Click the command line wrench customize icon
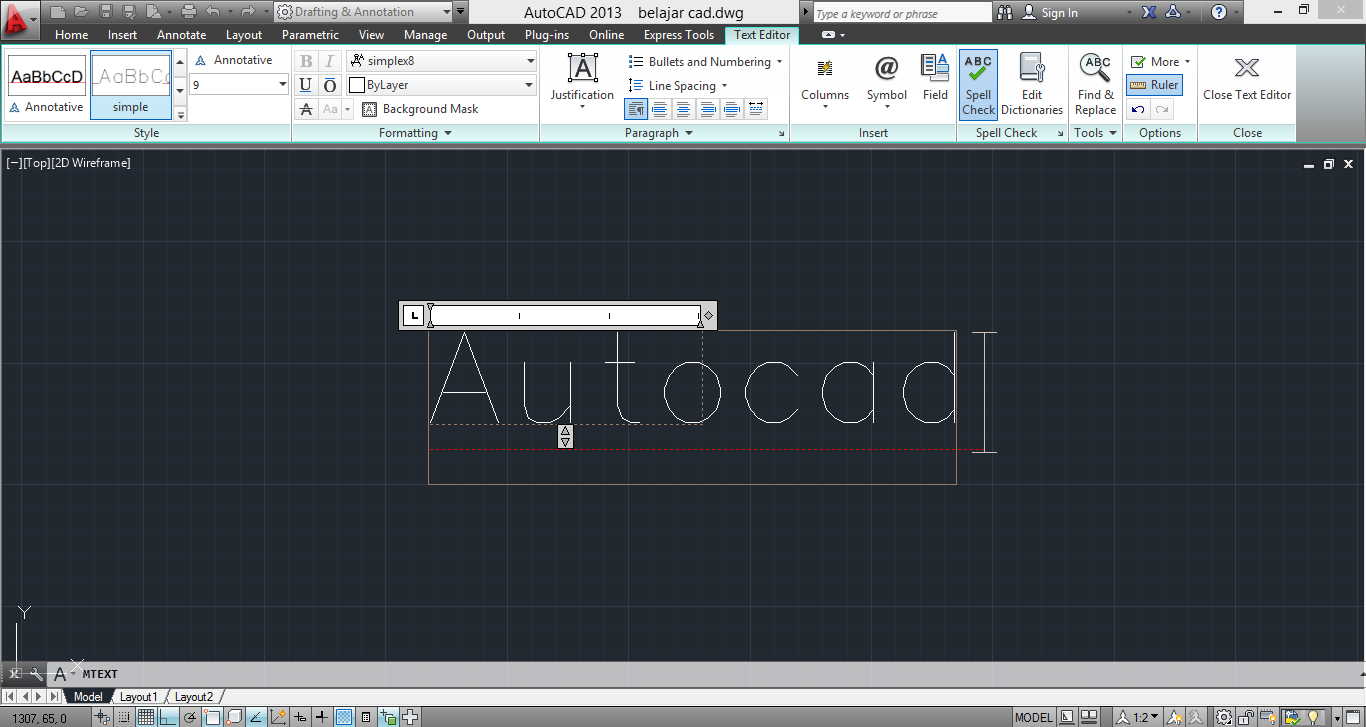 (x=36, y=674)
